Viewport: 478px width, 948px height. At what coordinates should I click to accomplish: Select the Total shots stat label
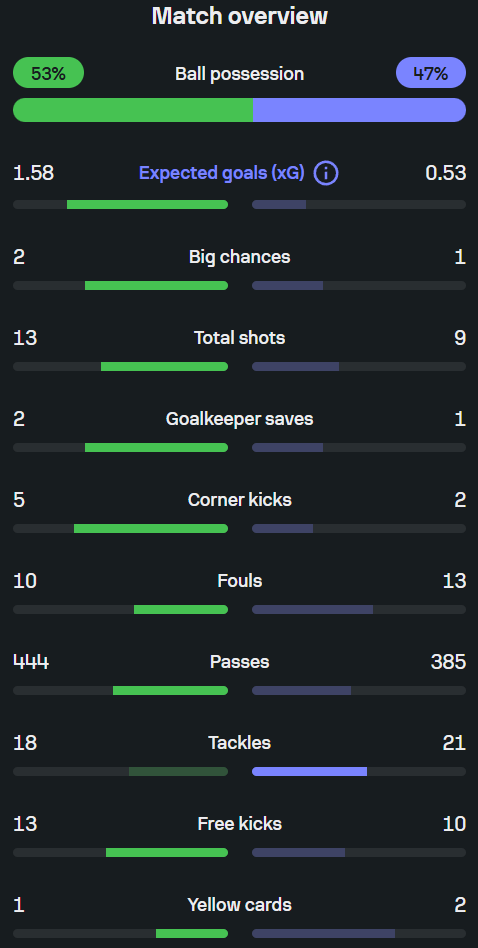pos(239,338)
